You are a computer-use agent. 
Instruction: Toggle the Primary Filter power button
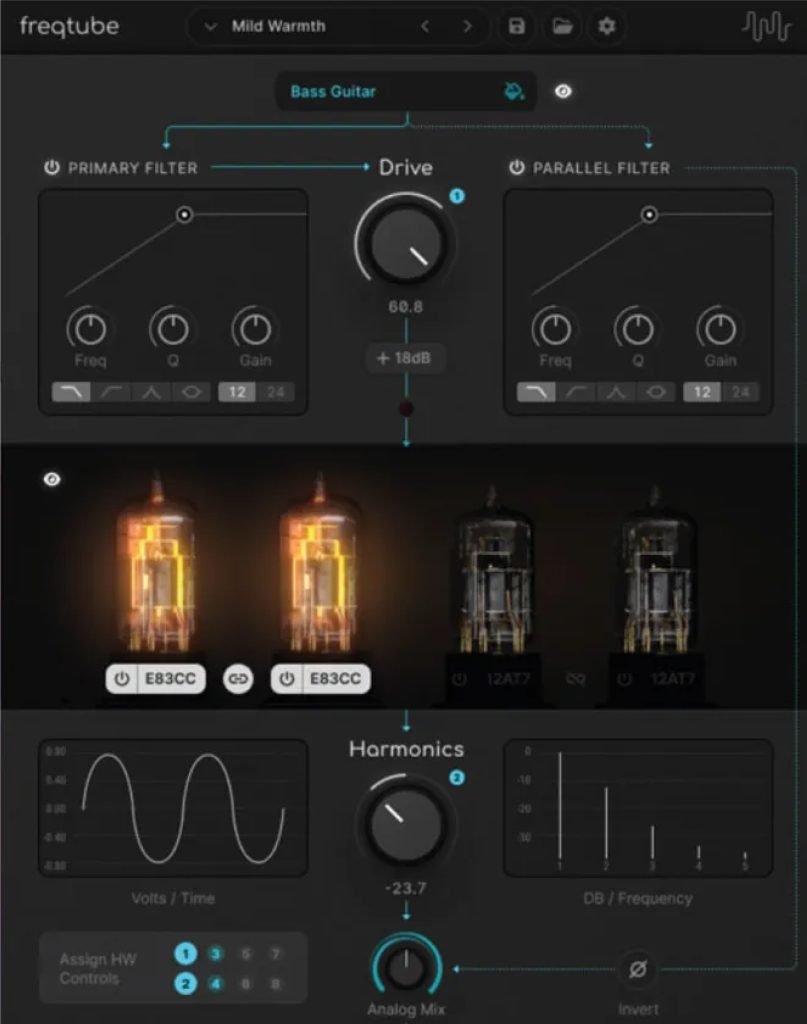[x=52, y=168]
